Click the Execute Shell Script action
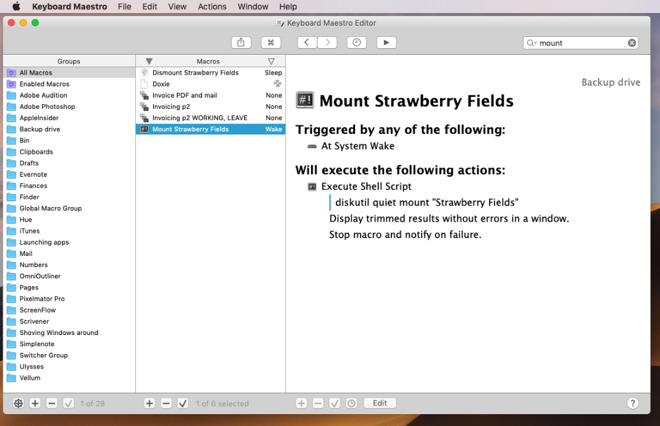Image resolution: width=660 pixels, height=426 pixels. click(366, 186)
